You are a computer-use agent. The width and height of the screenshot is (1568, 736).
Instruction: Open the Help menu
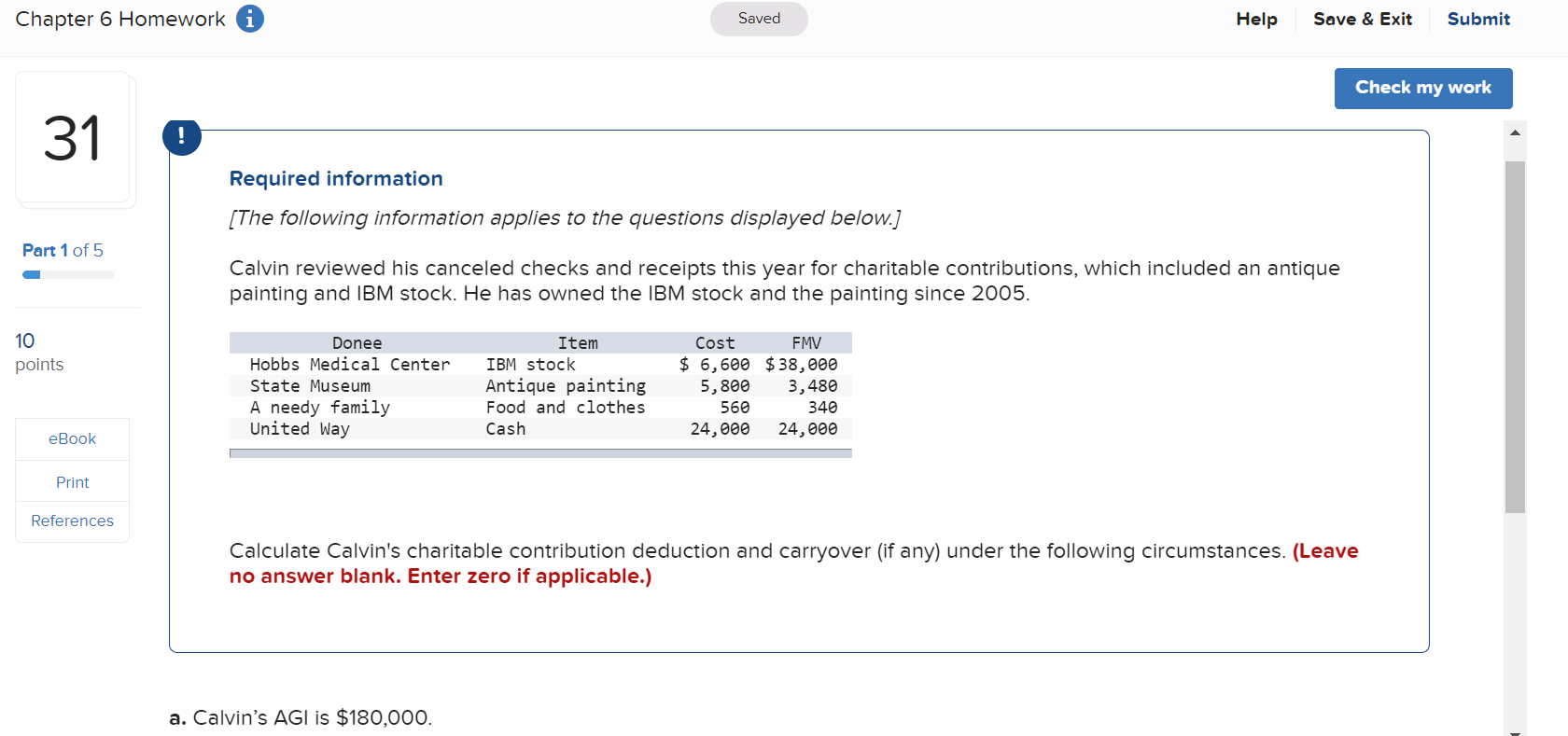pos(1256,19)
